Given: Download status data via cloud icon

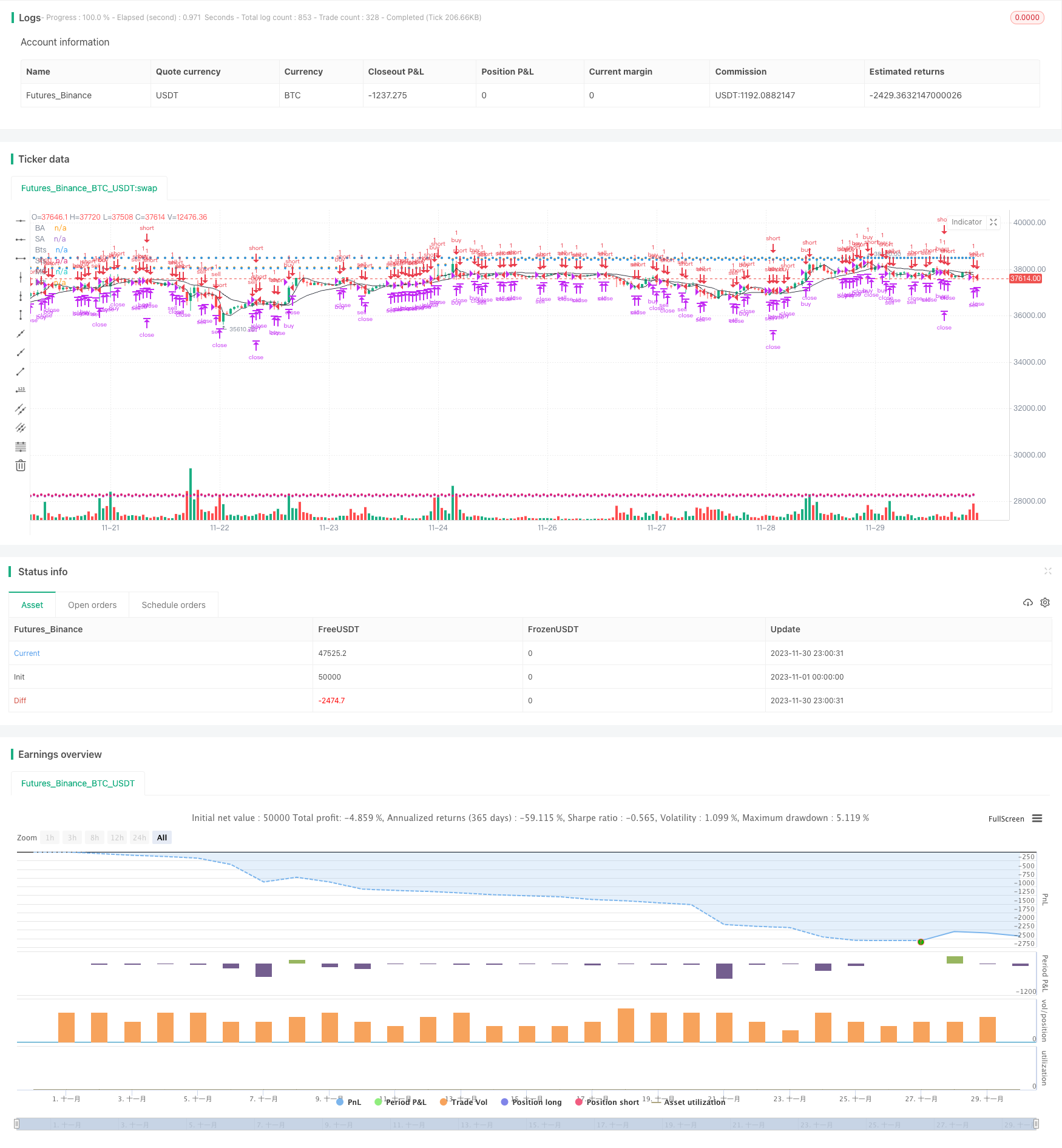Looking at the screenshot, I should coord(1027,603).
